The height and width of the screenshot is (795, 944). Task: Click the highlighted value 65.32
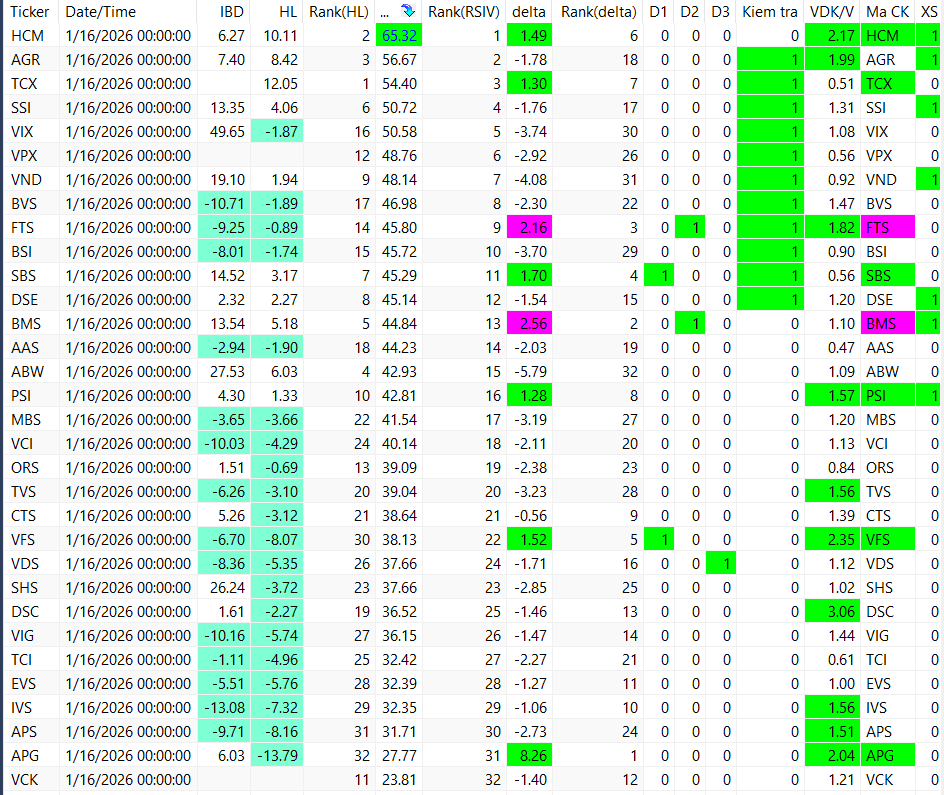coord(399,36)
